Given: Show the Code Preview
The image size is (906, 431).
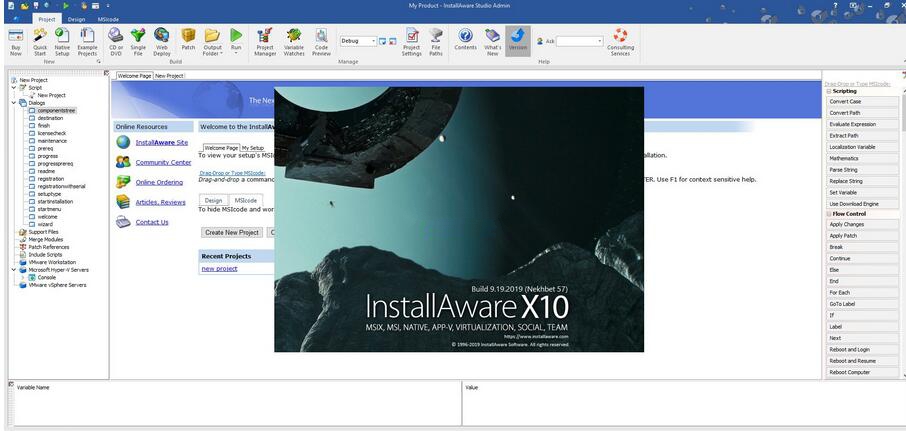Looking at the screenshot, I should coord(321,42).
